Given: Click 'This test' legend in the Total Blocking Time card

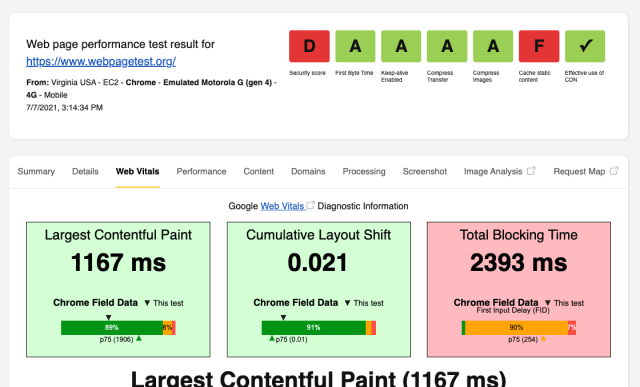Looking at the screenshot, I should click(x=569, y=303).
